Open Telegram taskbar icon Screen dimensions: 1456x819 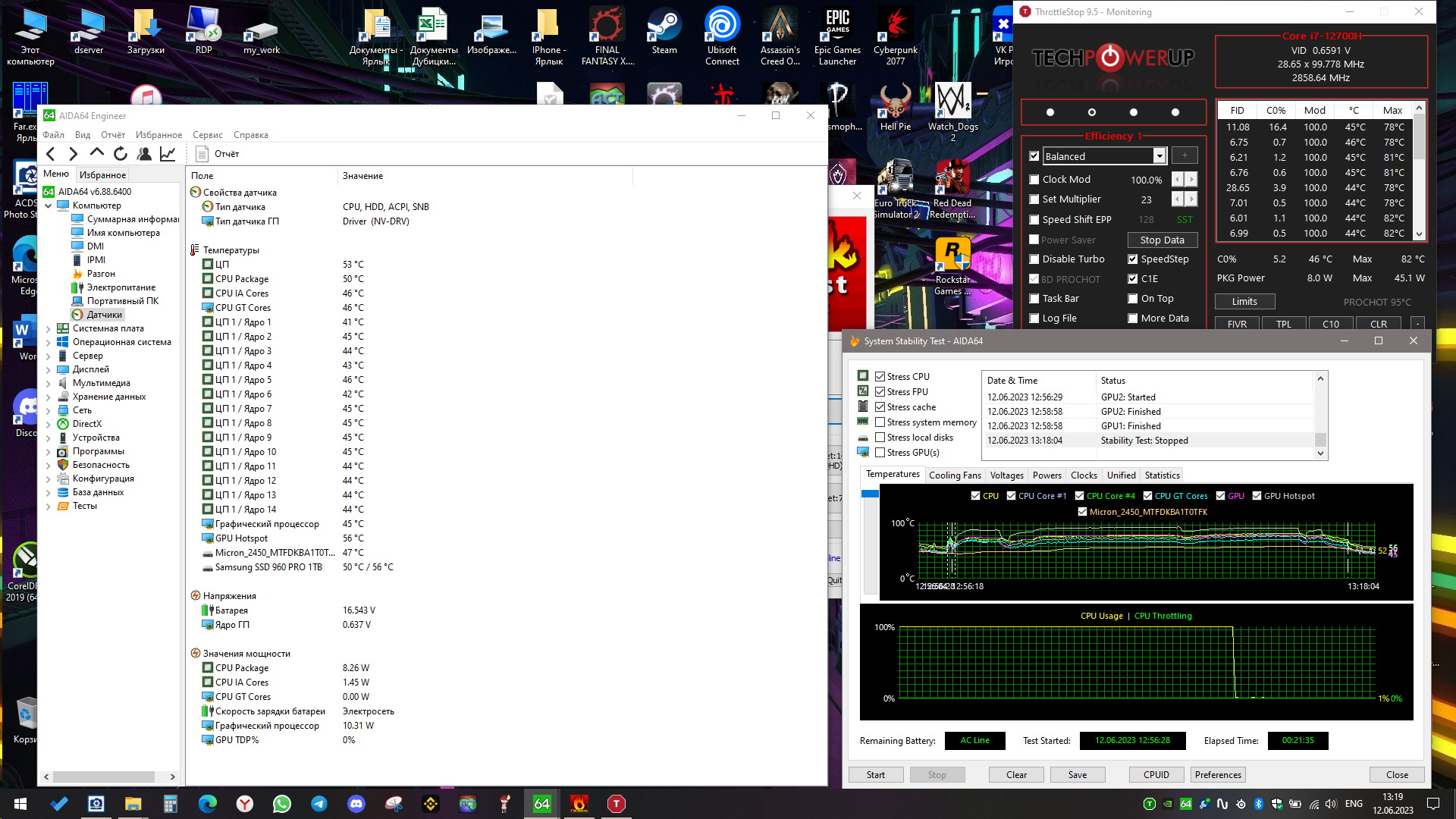tap(318, 804)
